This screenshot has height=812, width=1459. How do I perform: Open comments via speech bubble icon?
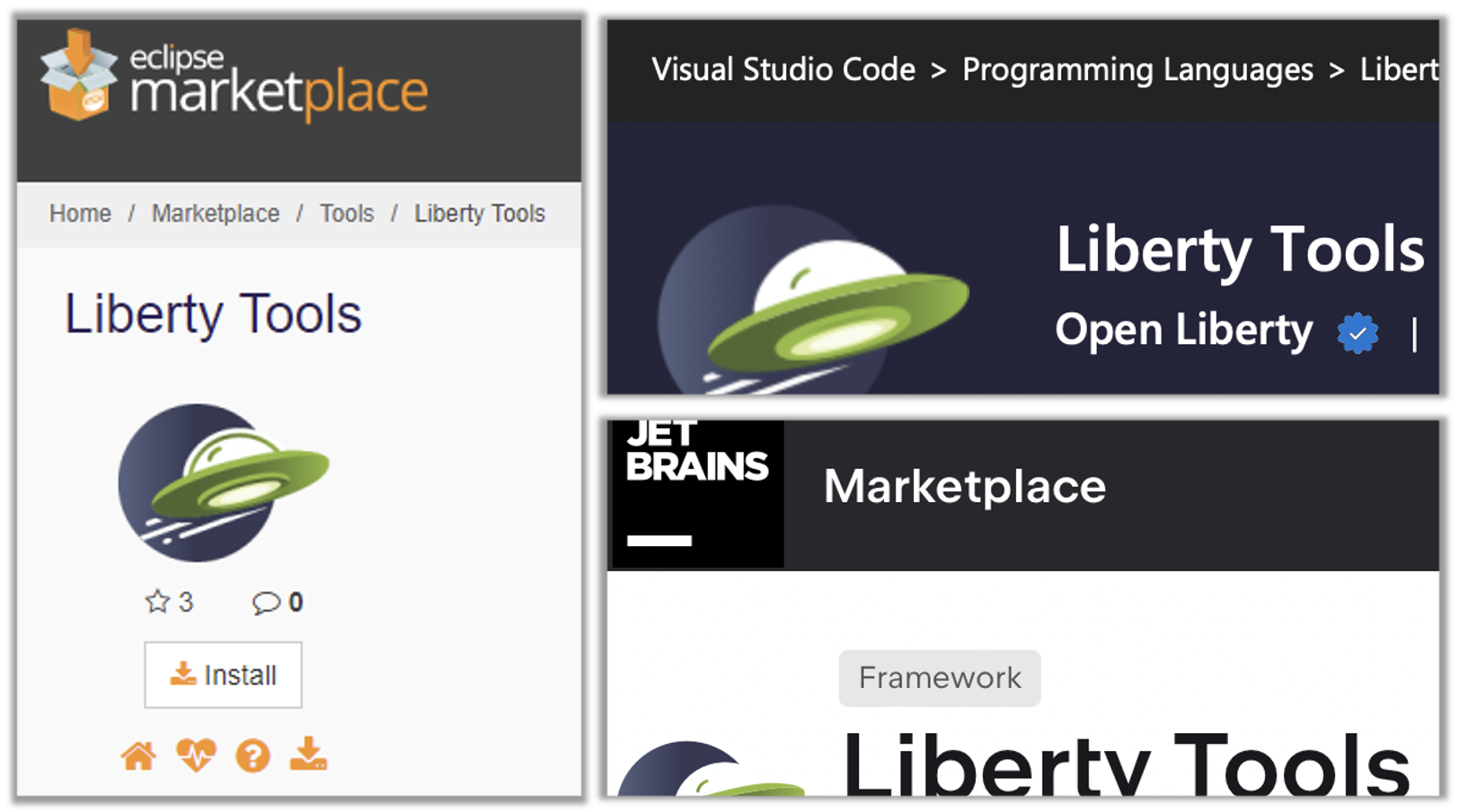click(266, 603)
